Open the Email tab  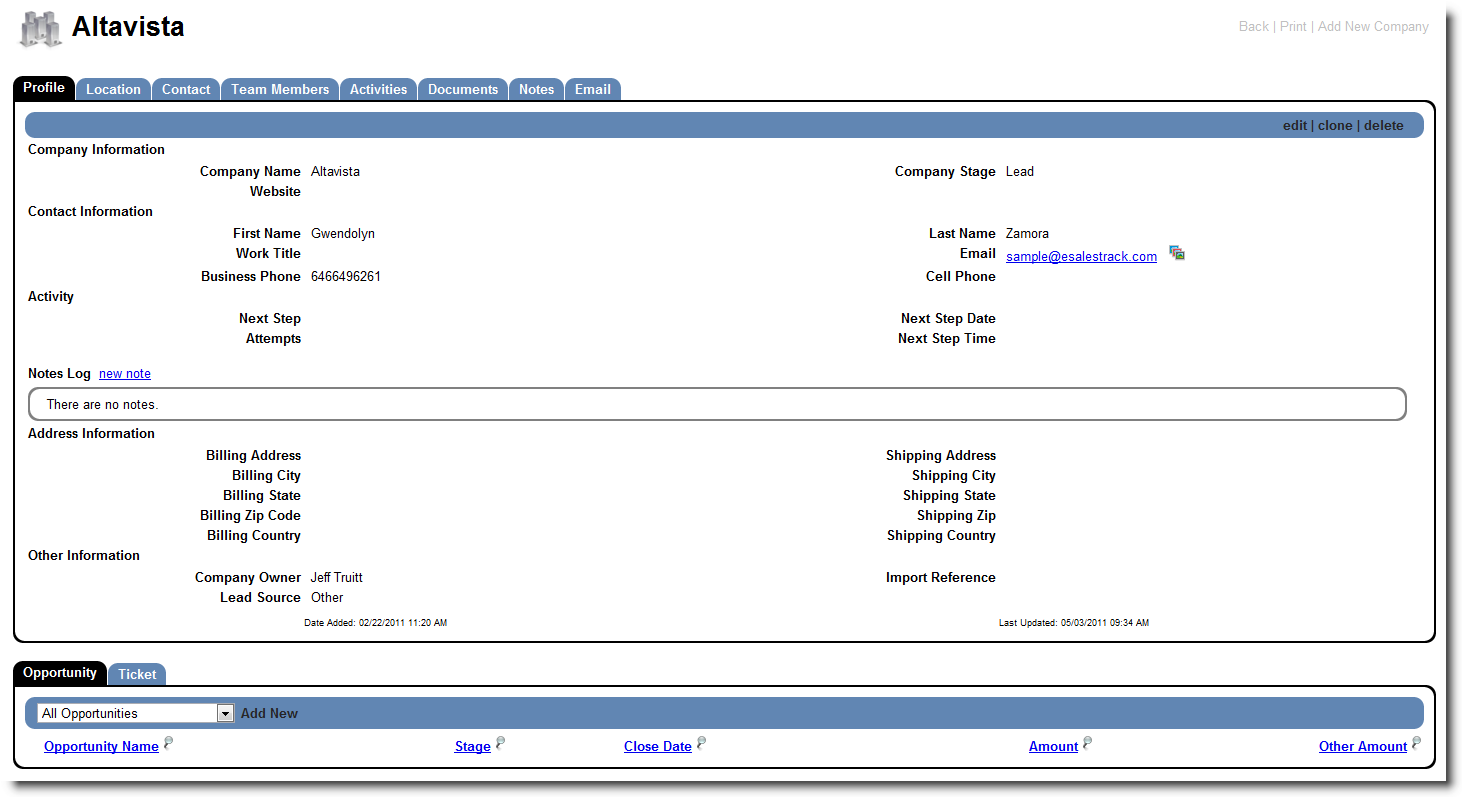tap(593, 89)
